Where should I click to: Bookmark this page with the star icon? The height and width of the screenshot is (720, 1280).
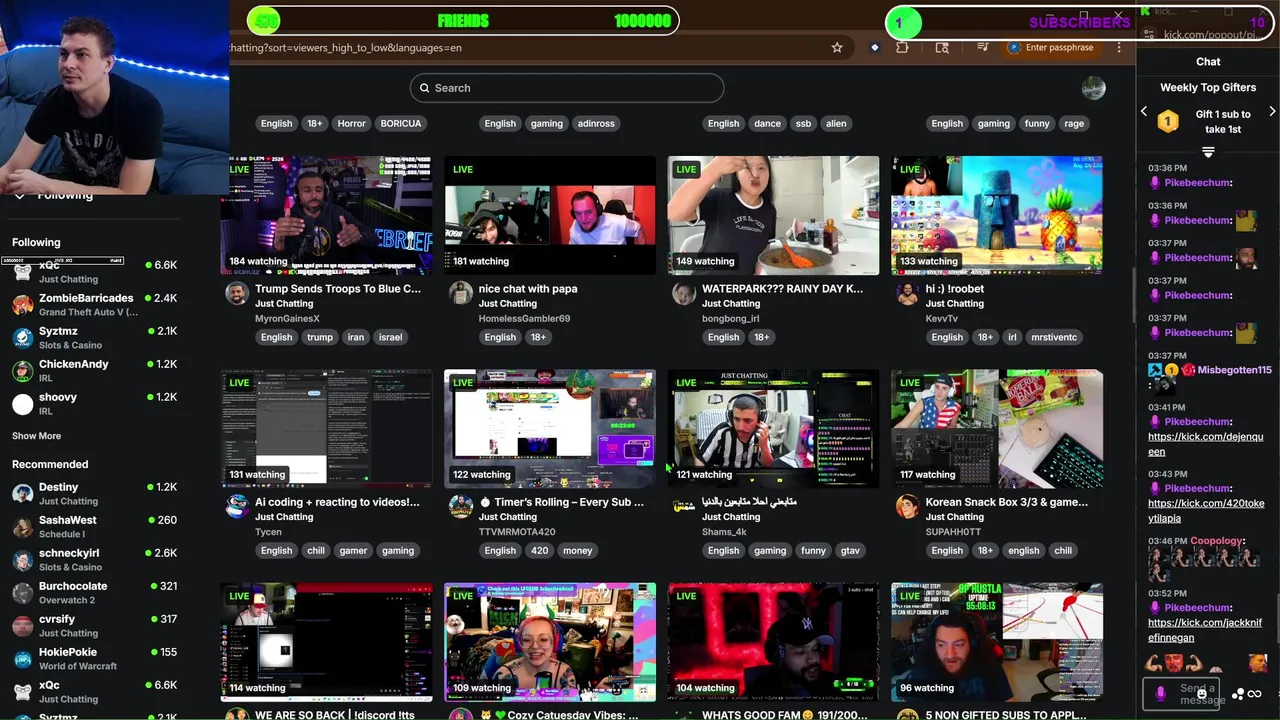pos(837,47)
